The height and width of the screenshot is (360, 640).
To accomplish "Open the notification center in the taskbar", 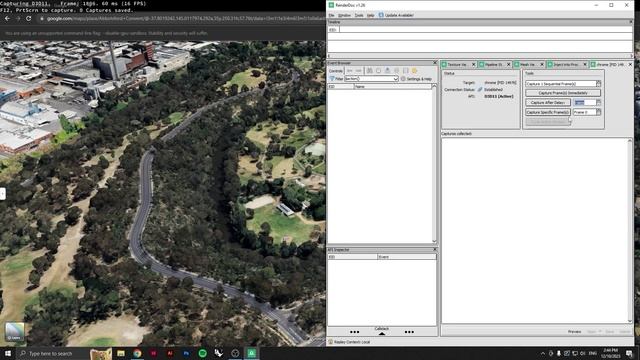I will [629, 353].
